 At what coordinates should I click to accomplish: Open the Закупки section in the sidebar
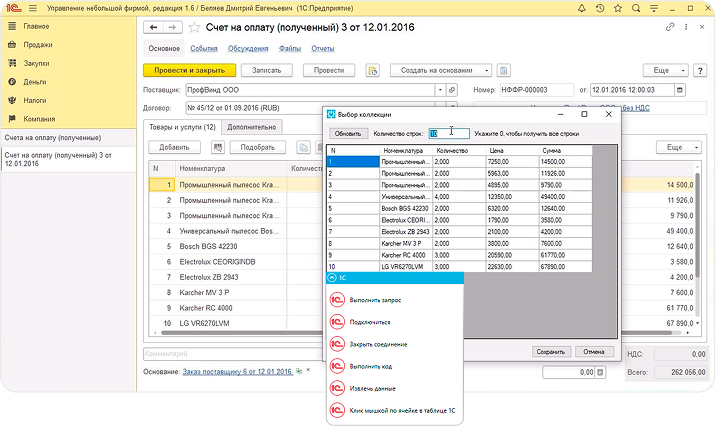[x=36, y=63]
